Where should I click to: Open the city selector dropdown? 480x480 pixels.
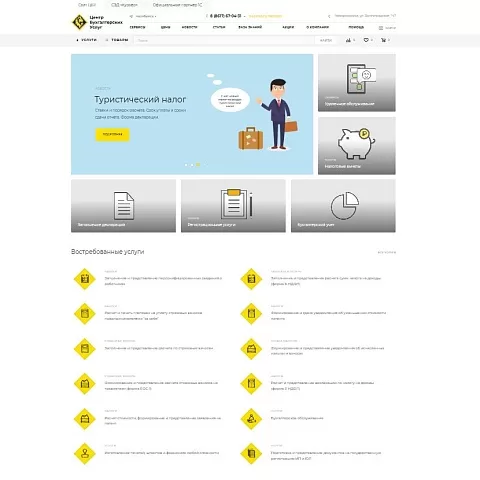(x=143, y=16)
